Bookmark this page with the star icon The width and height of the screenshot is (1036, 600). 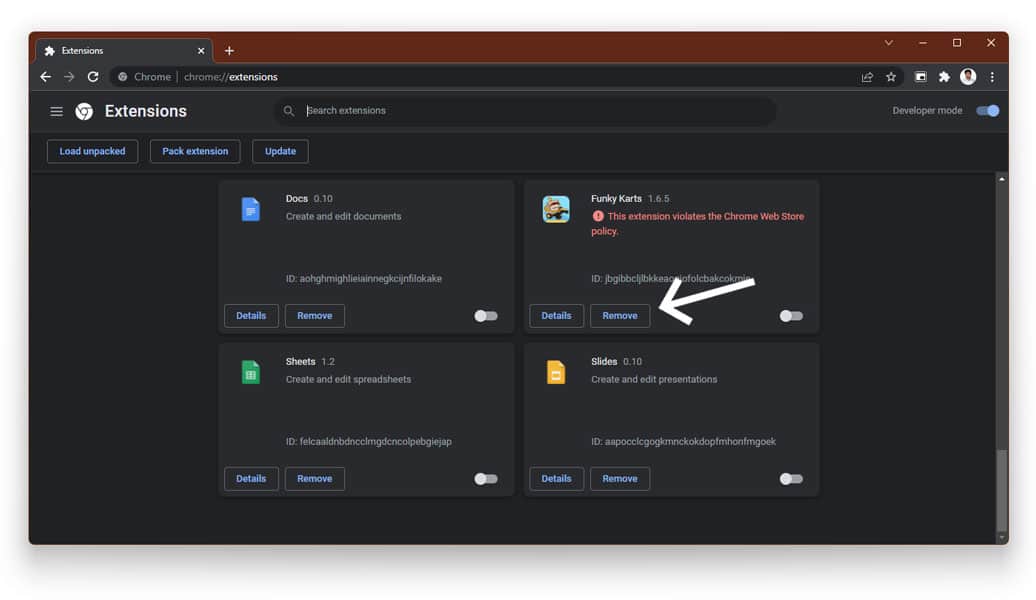click(x=891, y=77)
